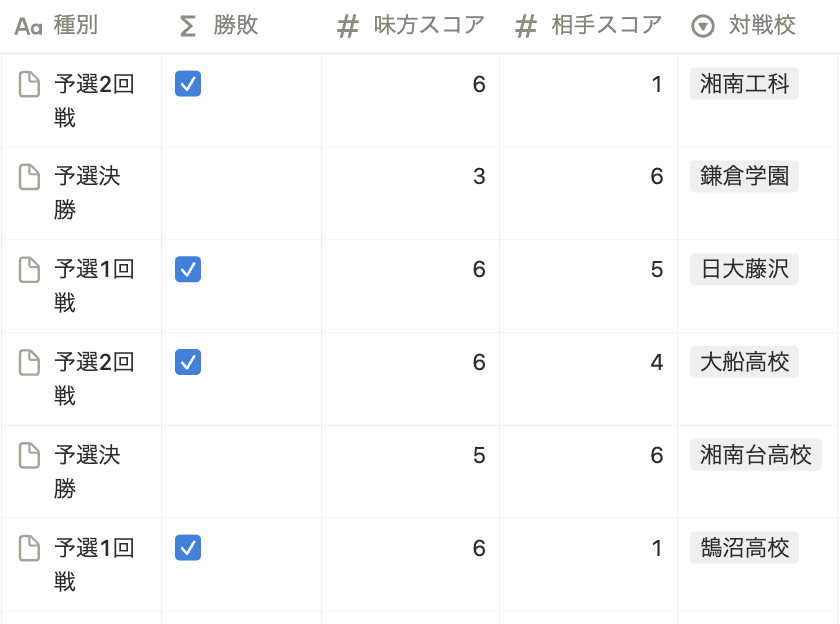Open the 対戦校 column header menu

762,26
